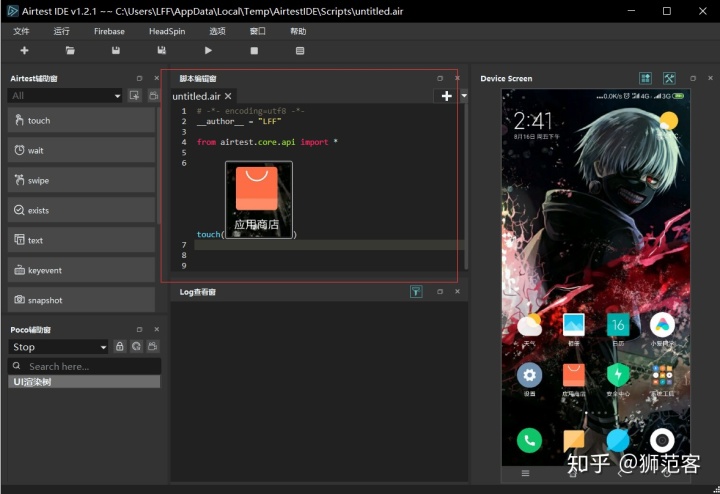
Task: Expand the tab list arrow beside the plus button
Action: (x=464, y=96)
